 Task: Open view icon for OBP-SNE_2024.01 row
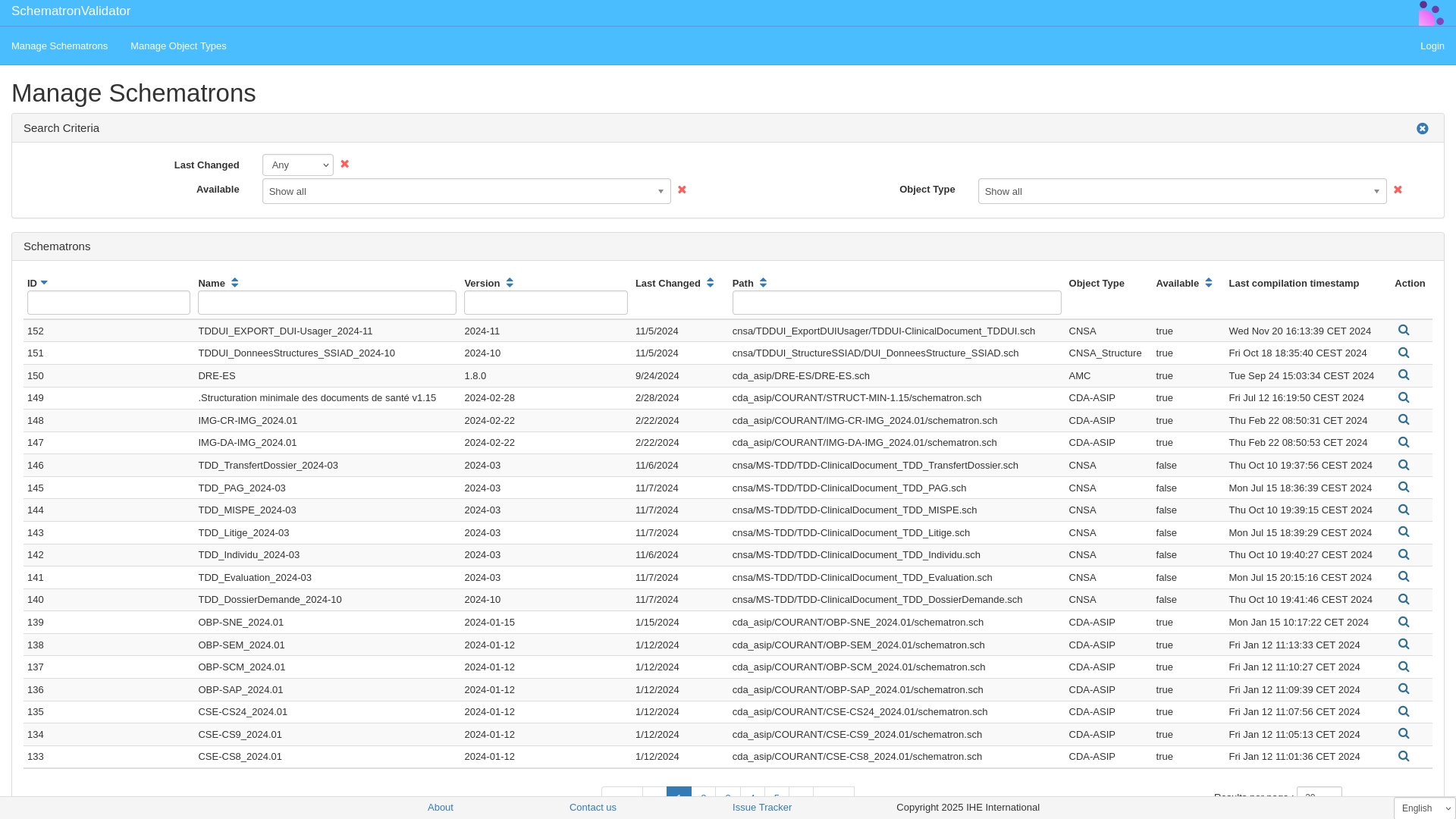pos(1404,622)
